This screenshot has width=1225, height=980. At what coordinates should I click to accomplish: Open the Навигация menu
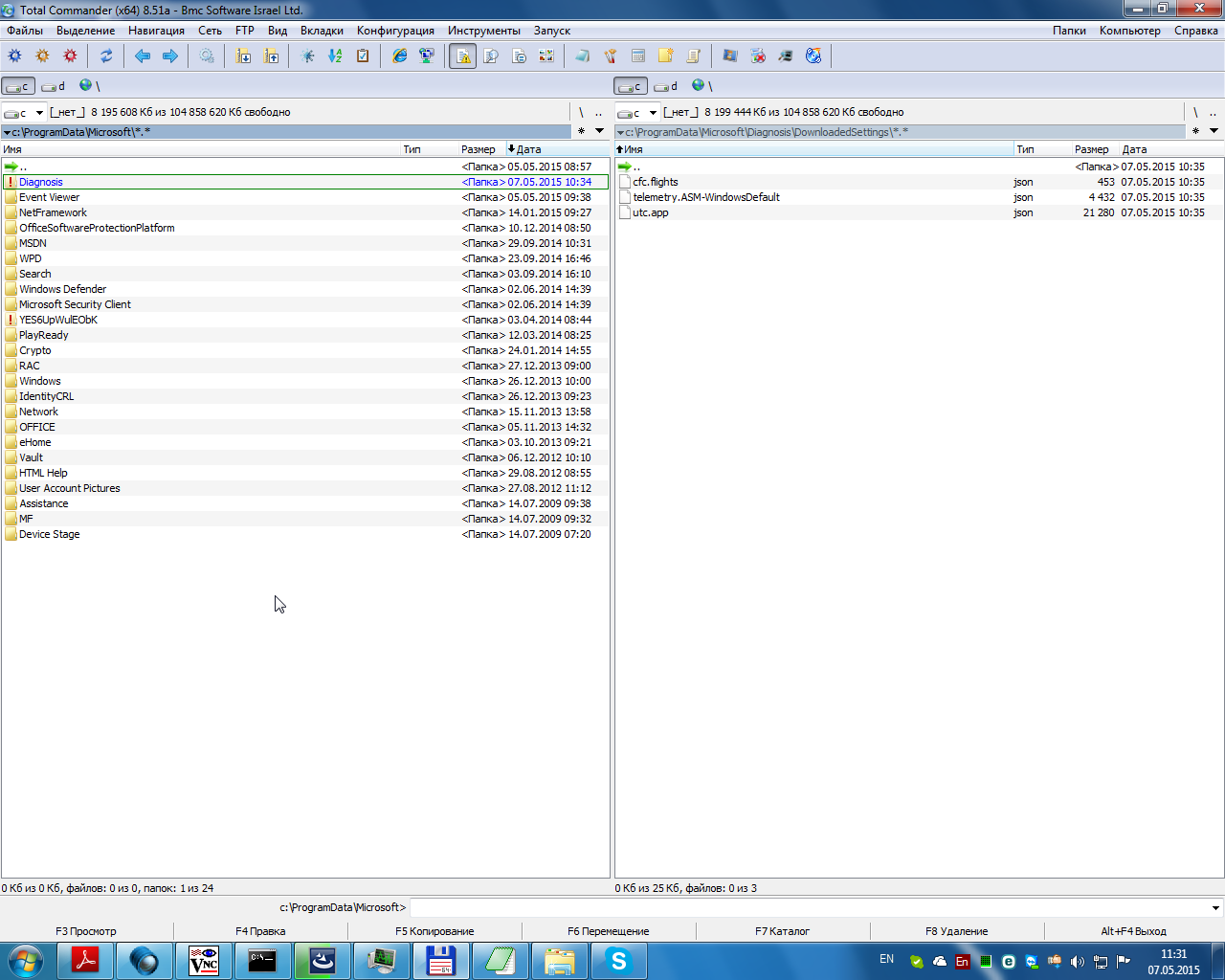click(156, 31)
